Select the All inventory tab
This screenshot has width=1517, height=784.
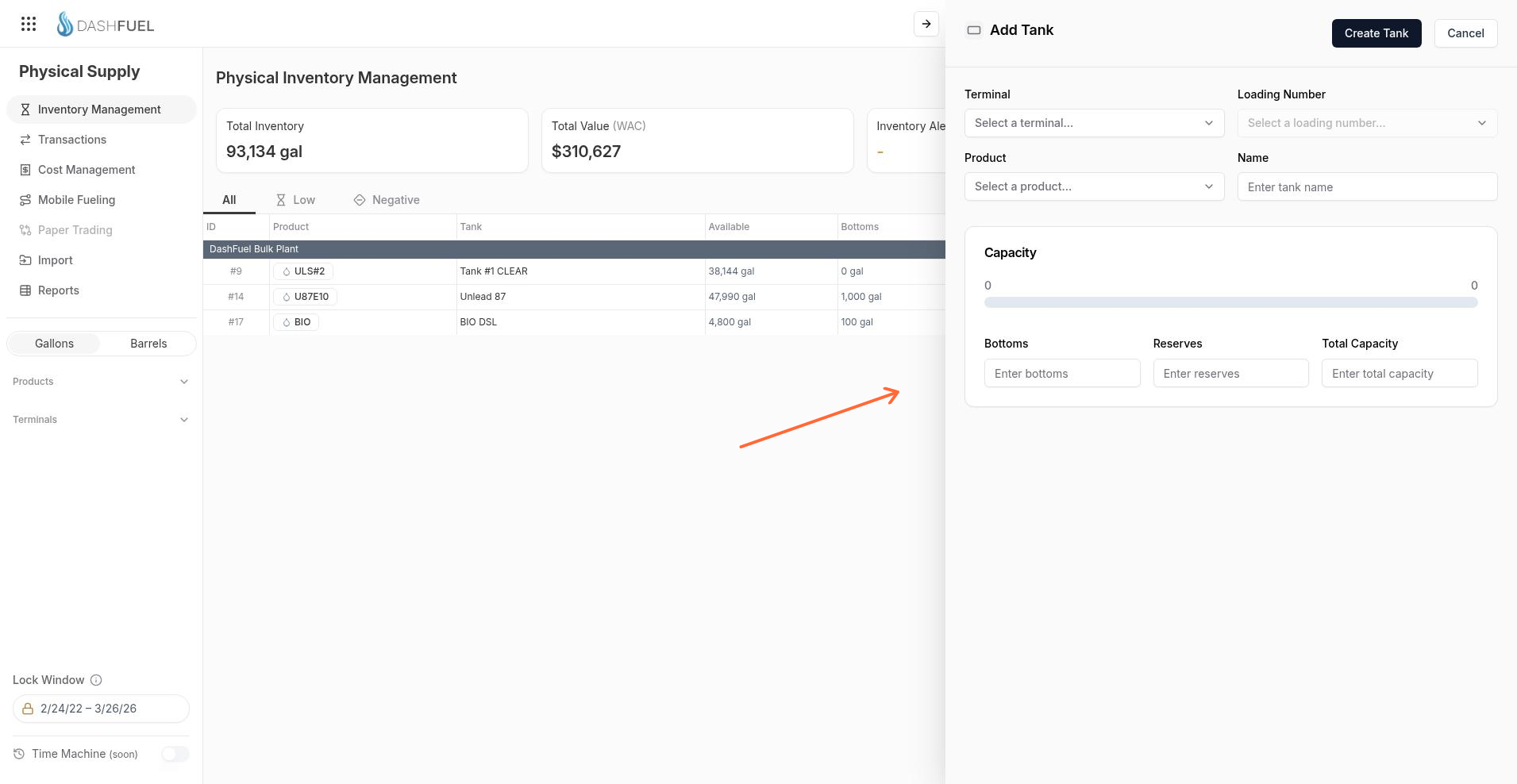click(x=229, y=200)
